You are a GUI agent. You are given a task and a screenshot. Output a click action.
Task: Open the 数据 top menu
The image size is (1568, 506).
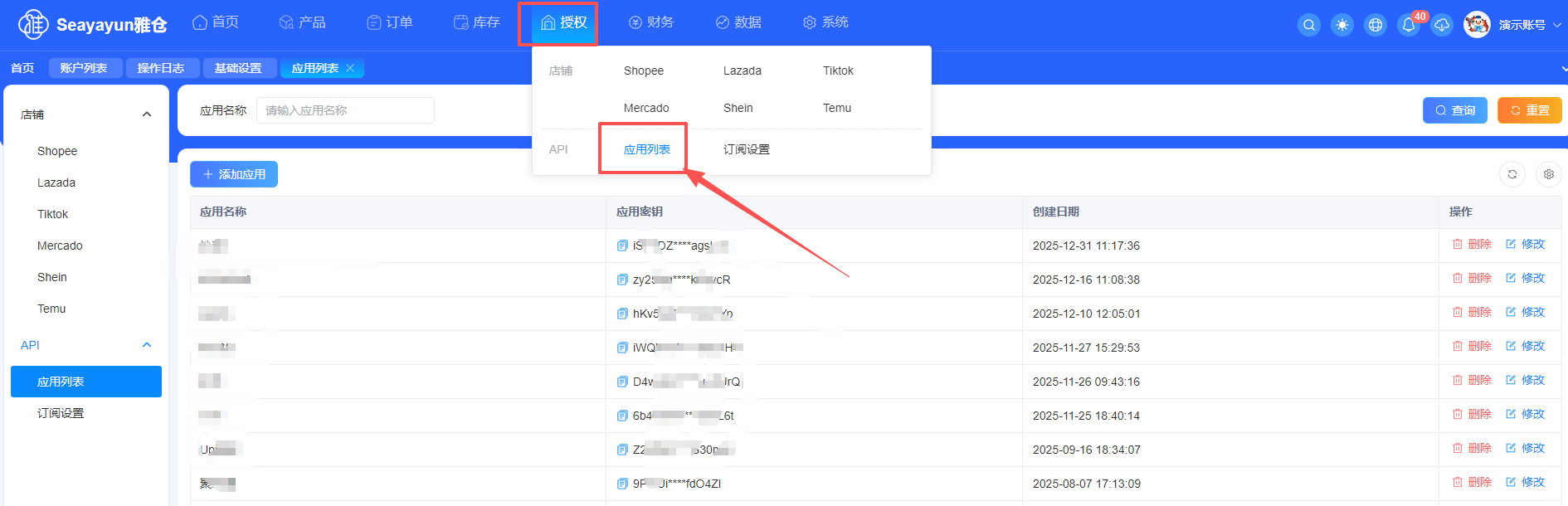coord(738,22)
